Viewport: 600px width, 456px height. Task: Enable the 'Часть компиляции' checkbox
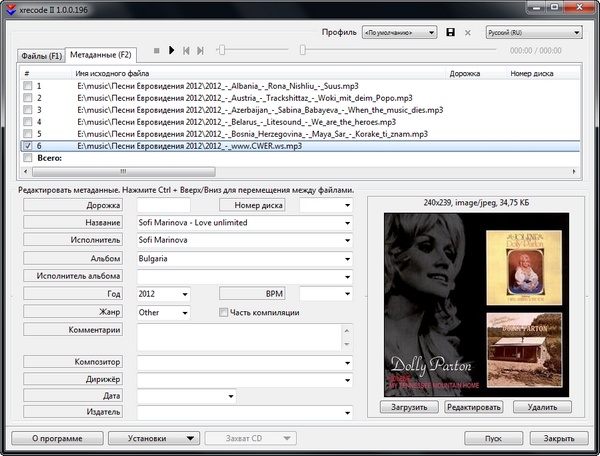point(224,313)
